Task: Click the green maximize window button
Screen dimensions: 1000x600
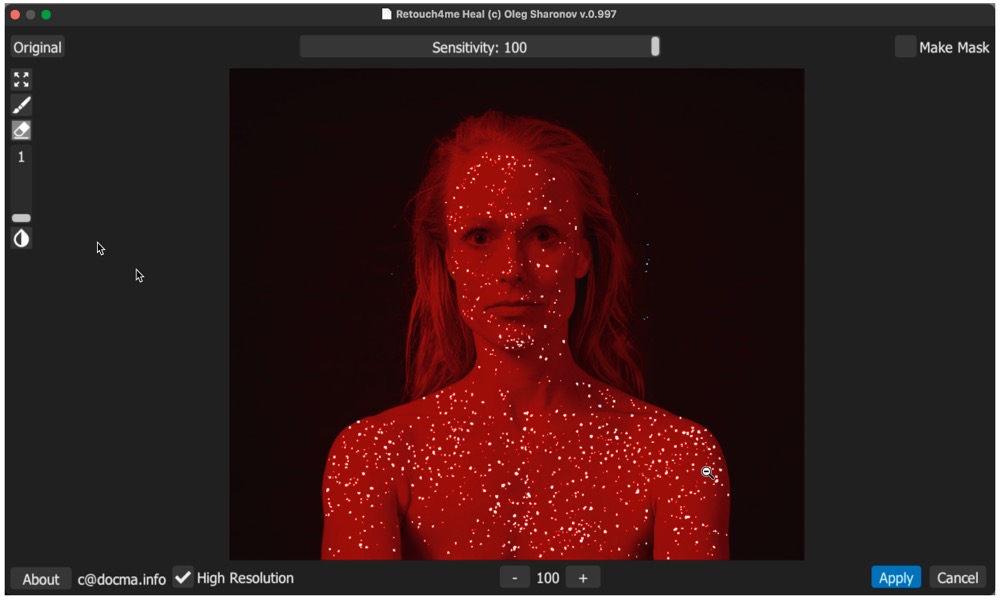Action: (x=46, y=14)
